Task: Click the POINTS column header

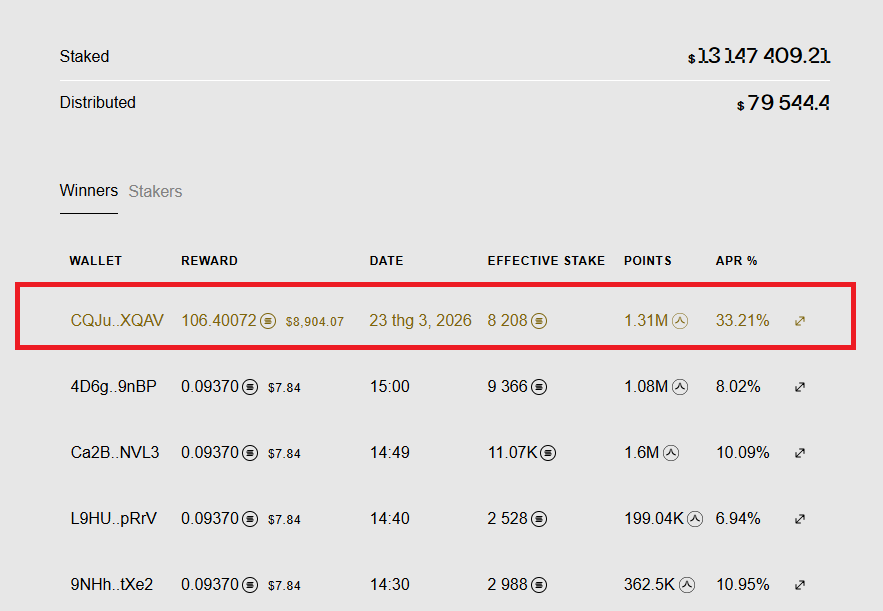Action: click(648, 261)
